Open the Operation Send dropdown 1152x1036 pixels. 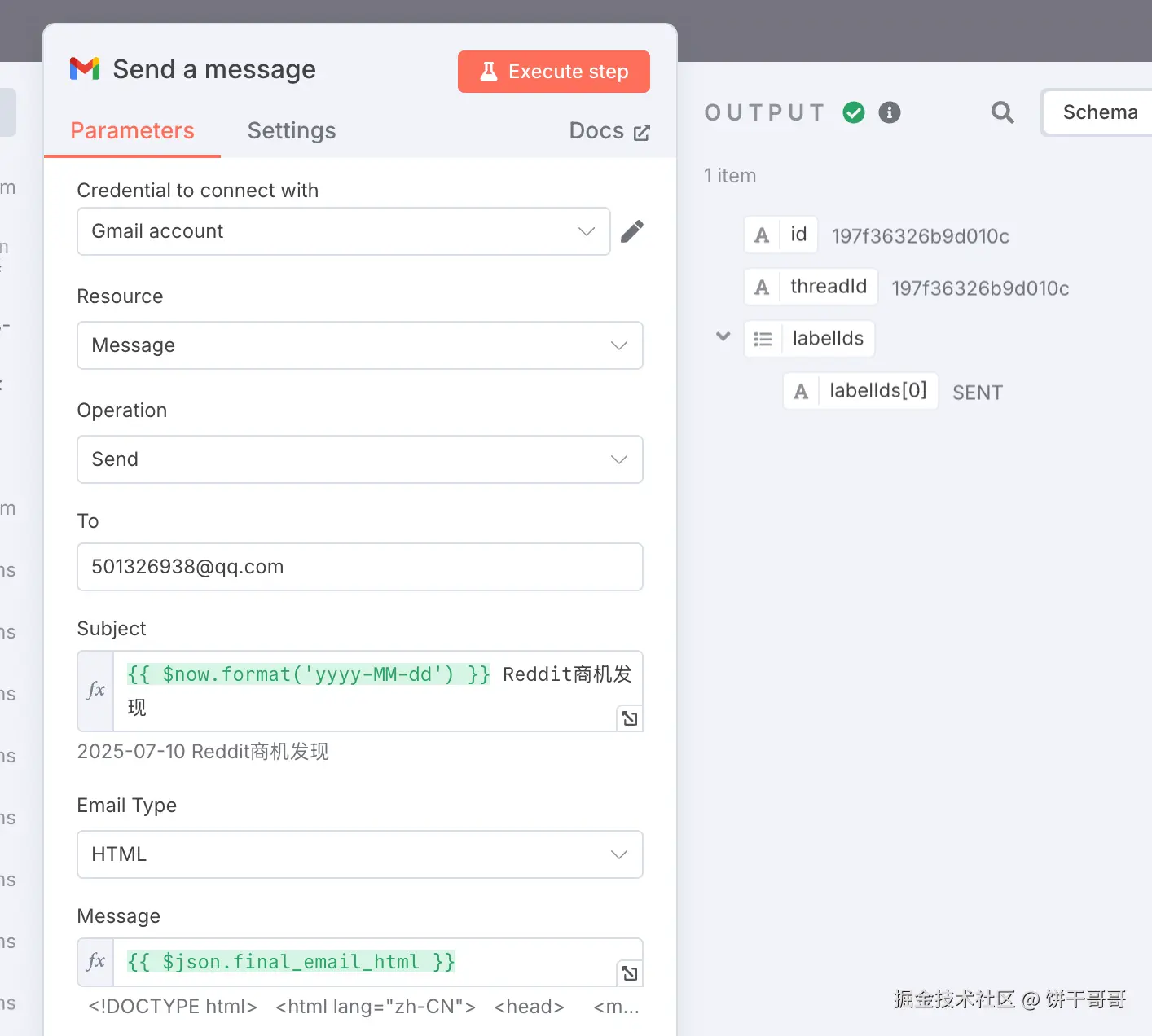tap(360, 459)
